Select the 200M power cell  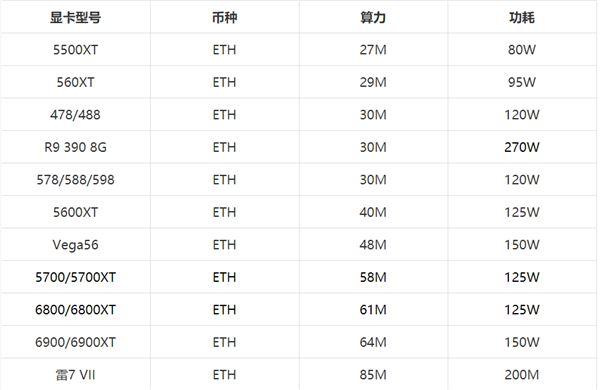coord(522,375)
